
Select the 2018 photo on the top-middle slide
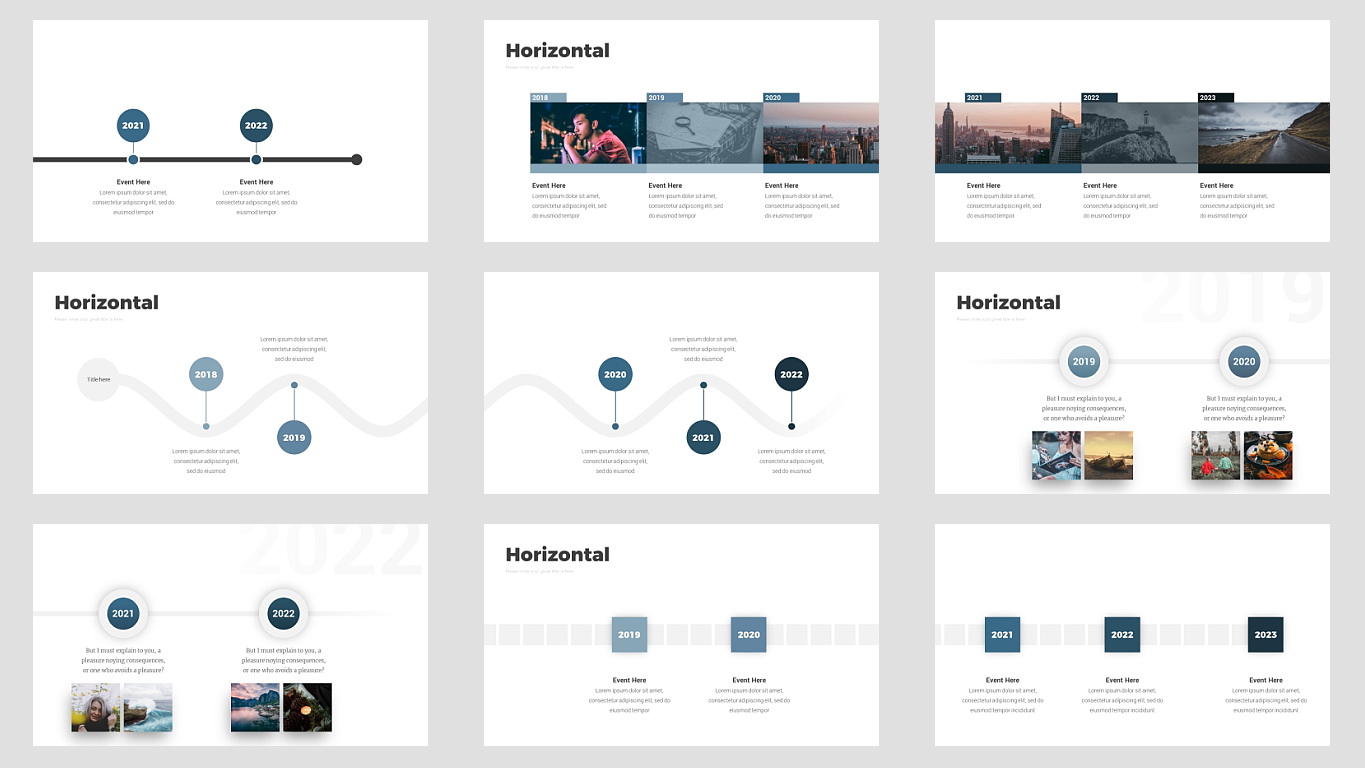pos(587,135)
